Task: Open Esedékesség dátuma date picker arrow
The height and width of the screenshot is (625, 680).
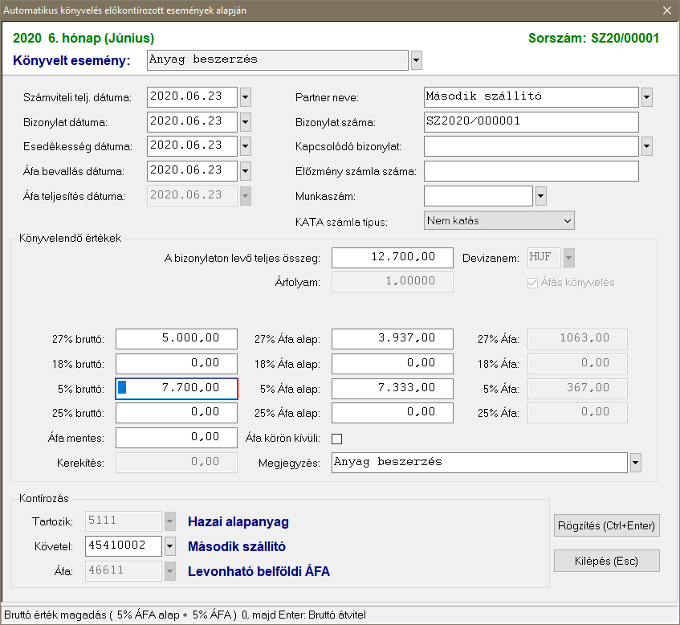Action: [x=245, y=146]
